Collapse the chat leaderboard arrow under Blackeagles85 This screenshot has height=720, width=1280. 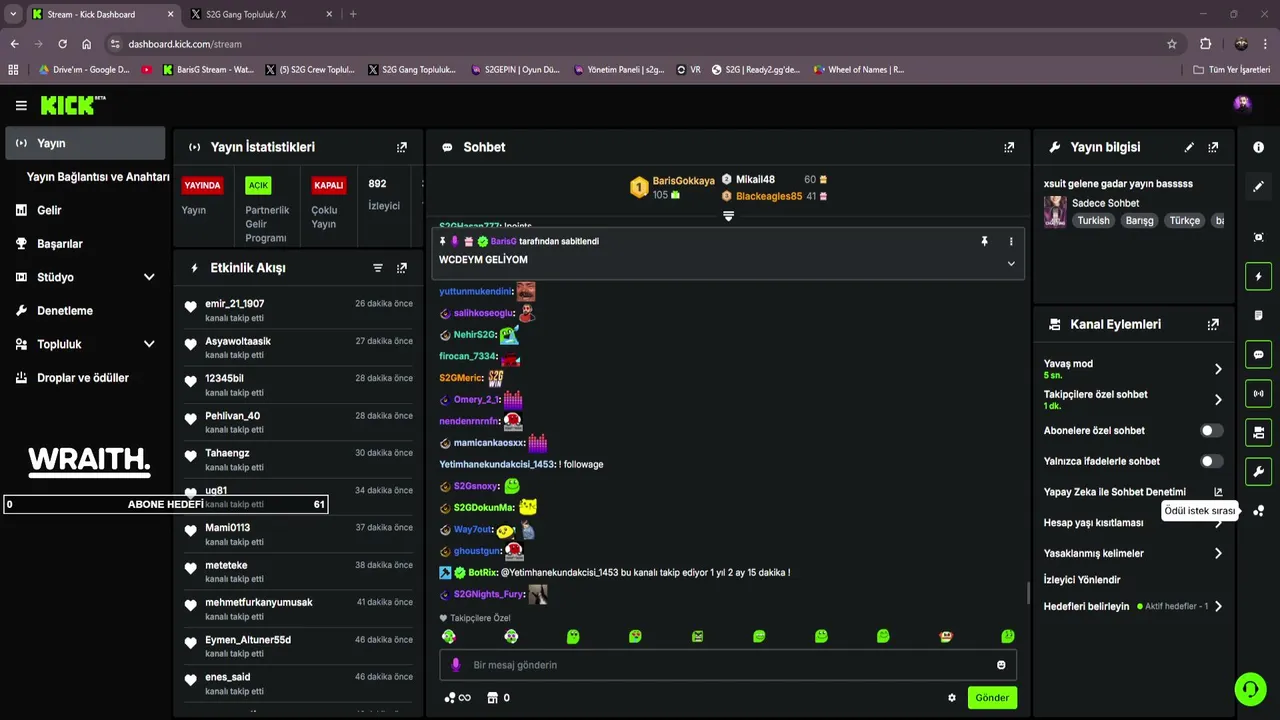728,216
